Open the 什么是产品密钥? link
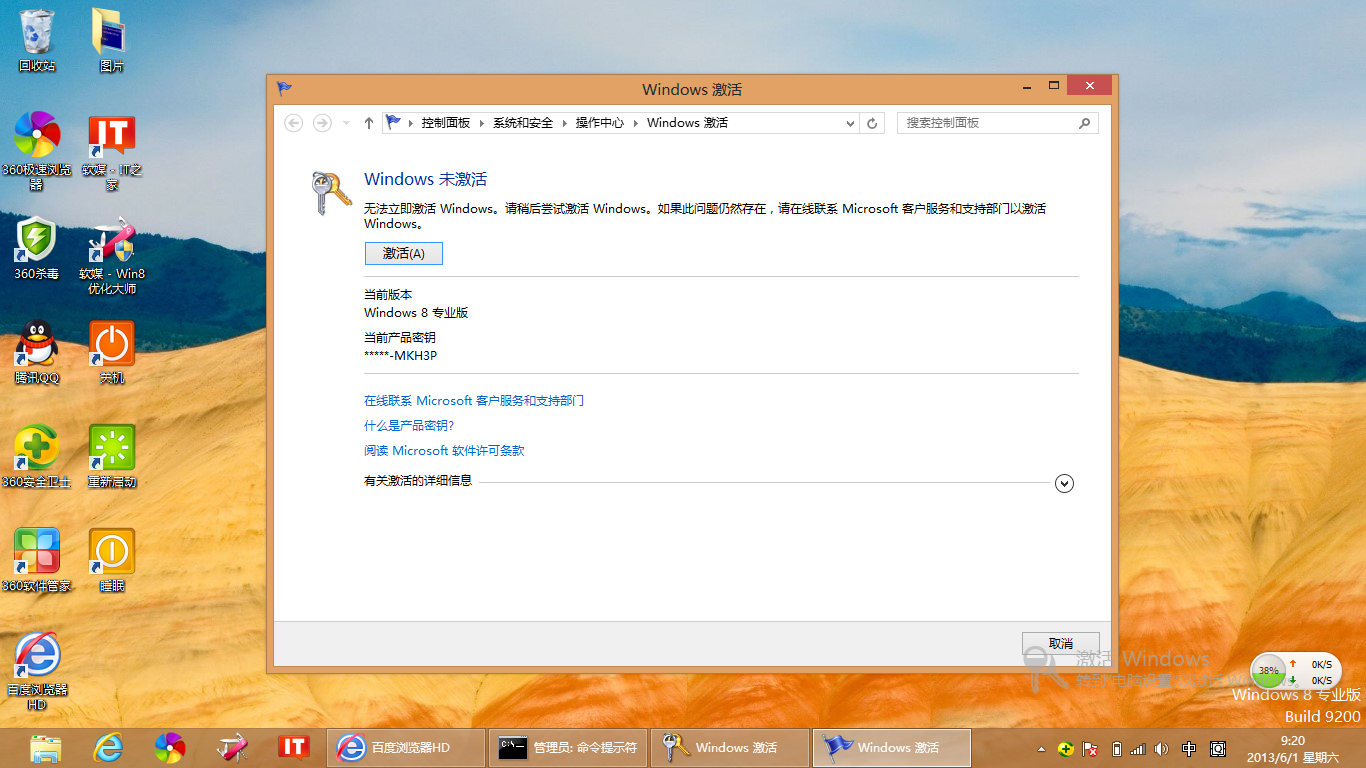Screen dimensions: 1366x768 (x=409, y=426)
